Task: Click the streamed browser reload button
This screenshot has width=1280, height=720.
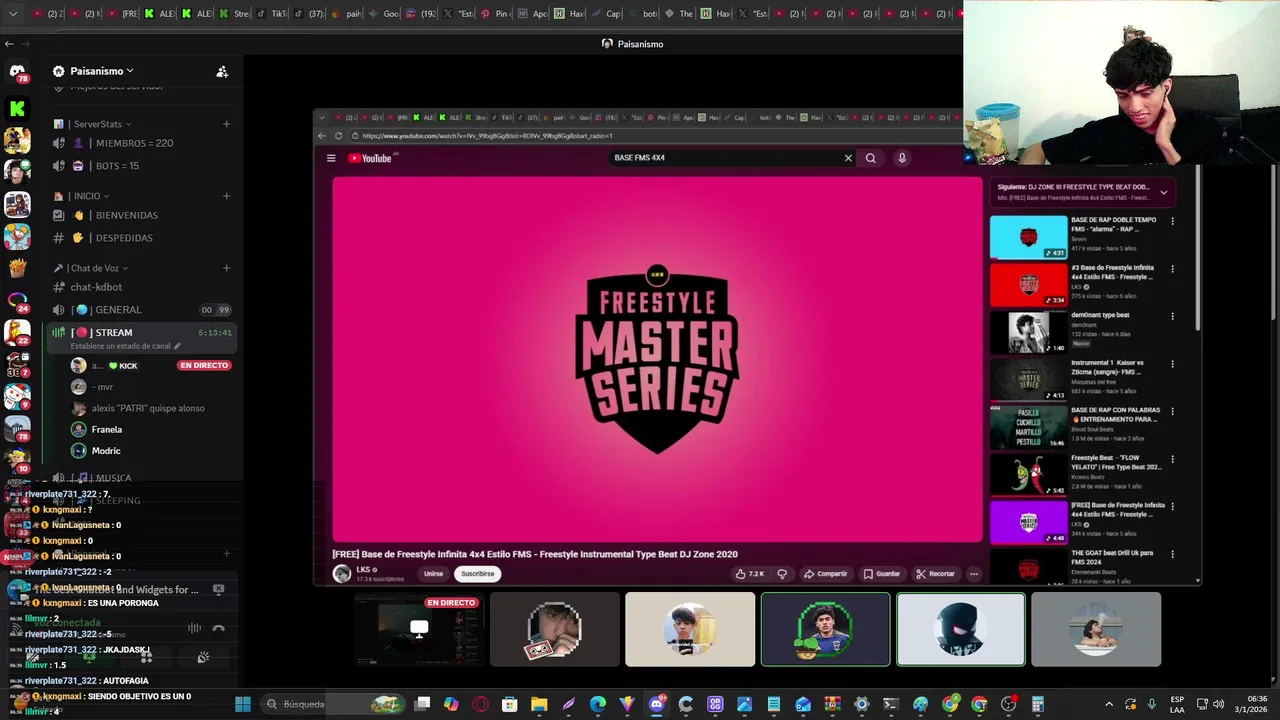Action: click(x=339, y=136)
